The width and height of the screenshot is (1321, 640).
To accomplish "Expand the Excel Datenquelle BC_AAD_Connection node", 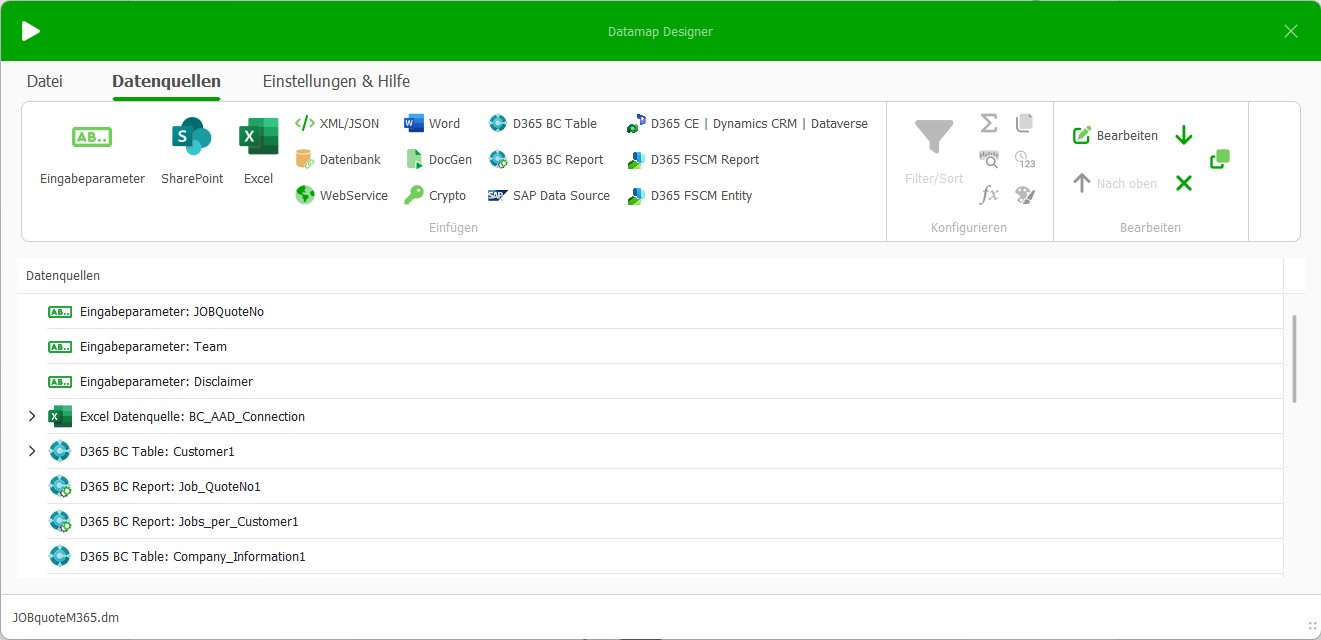I will tap(31, 416).
